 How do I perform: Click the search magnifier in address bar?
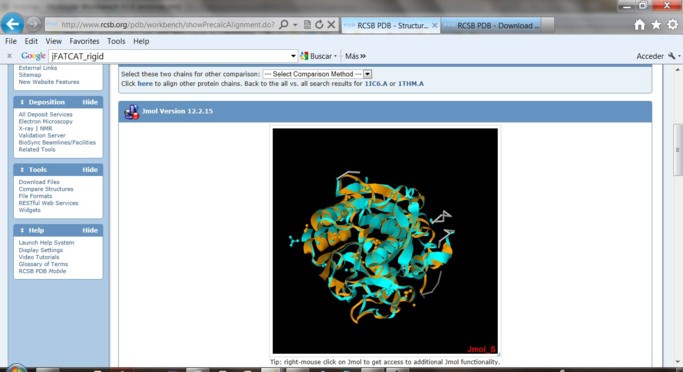point(284,25)
